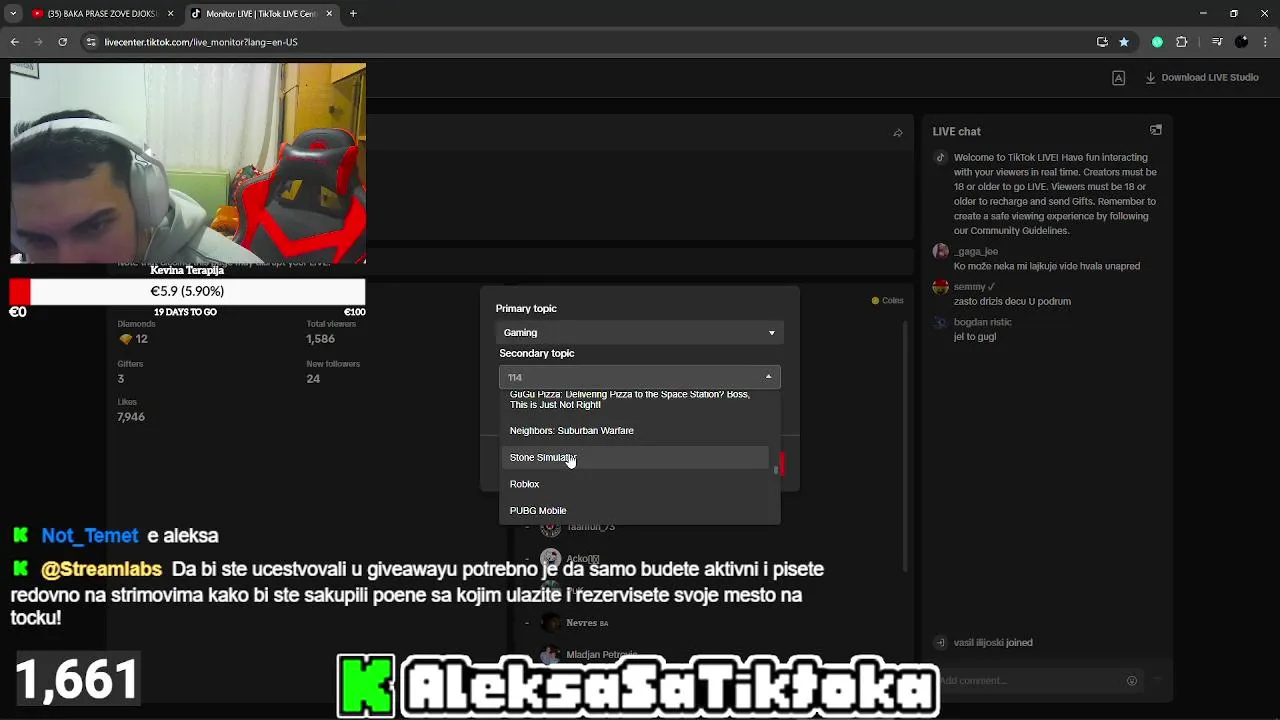The width and height of the screenshot is (1280, 720).
Task: Click the Total viewers 1,586 value
Action: pos(320,339)
